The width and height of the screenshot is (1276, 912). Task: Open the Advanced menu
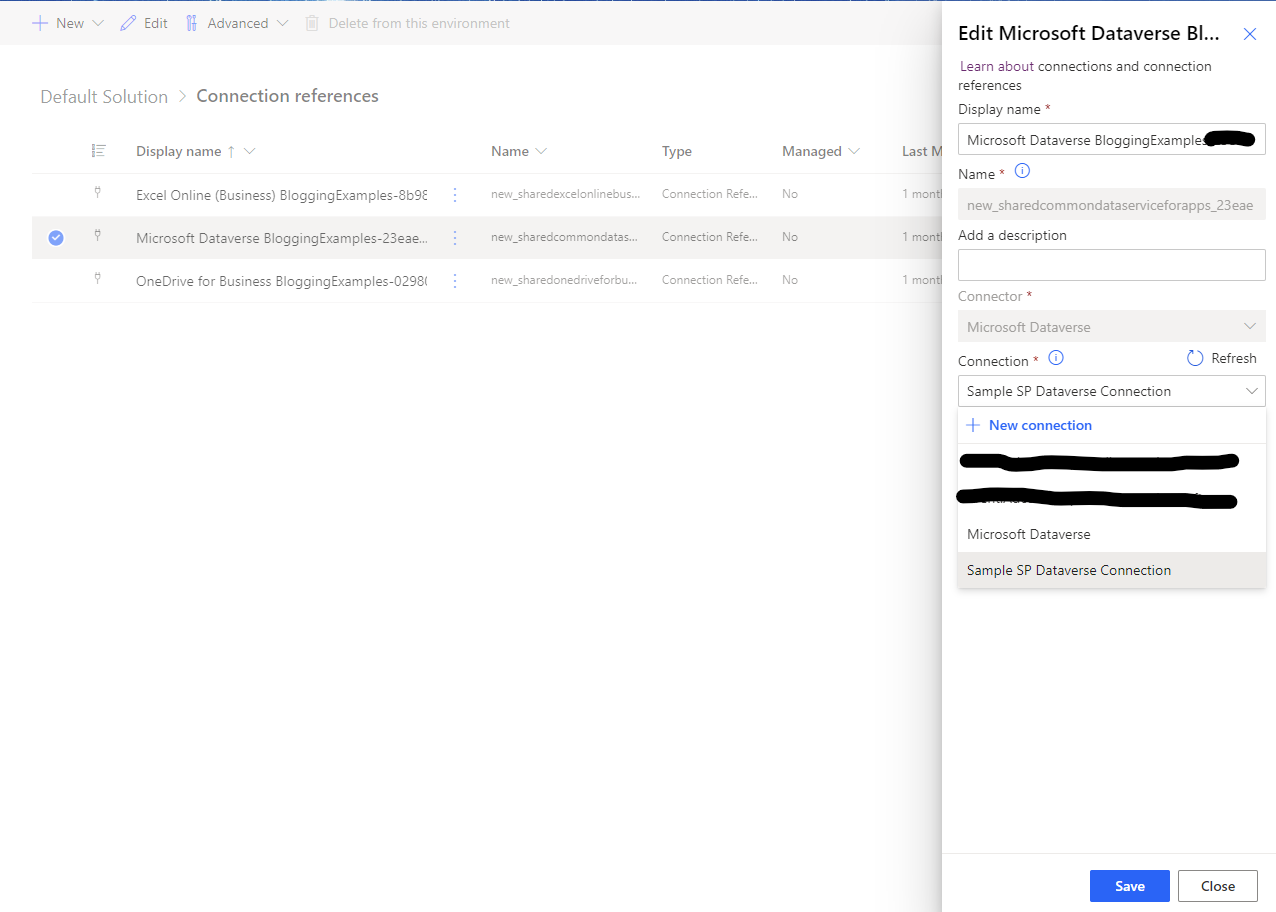(236, 23)
